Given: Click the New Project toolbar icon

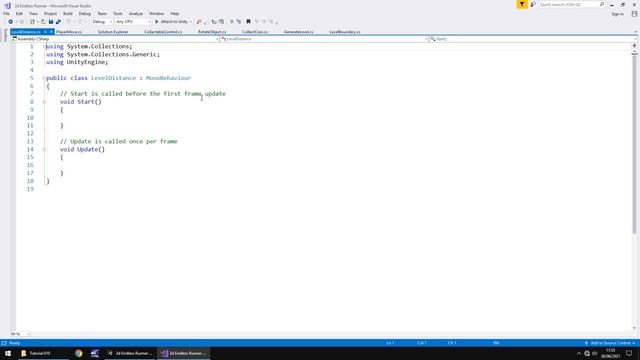Looking at the screenshot, I should (x=32, y=22).
